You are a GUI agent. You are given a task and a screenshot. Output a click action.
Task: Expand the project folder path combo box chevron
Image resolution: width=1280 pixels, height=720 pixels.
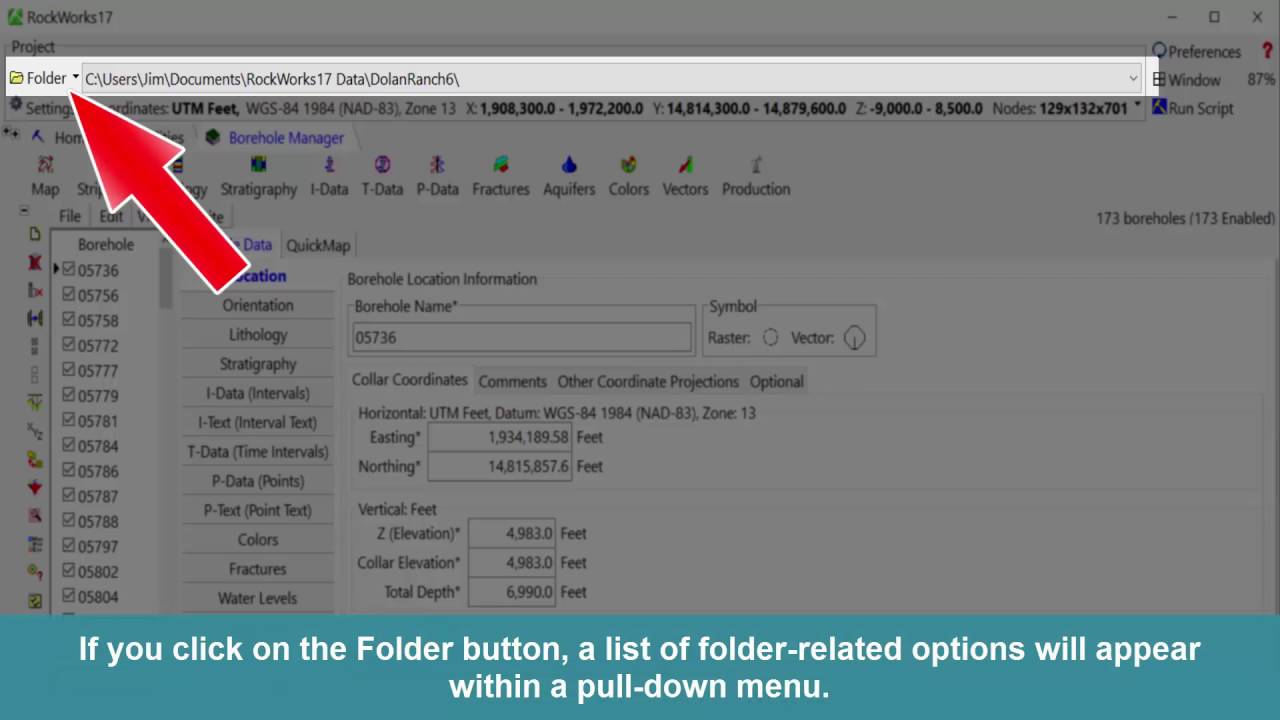[x=1133, y=78]
